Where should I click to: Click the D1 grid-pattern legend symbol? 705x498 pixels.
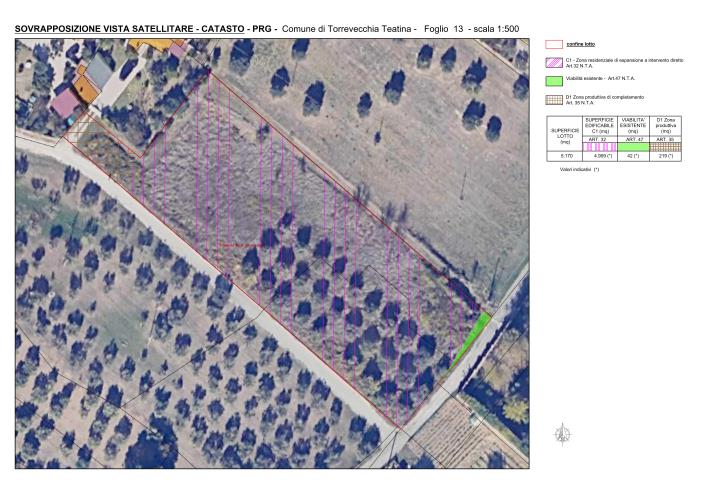point(553,99)
